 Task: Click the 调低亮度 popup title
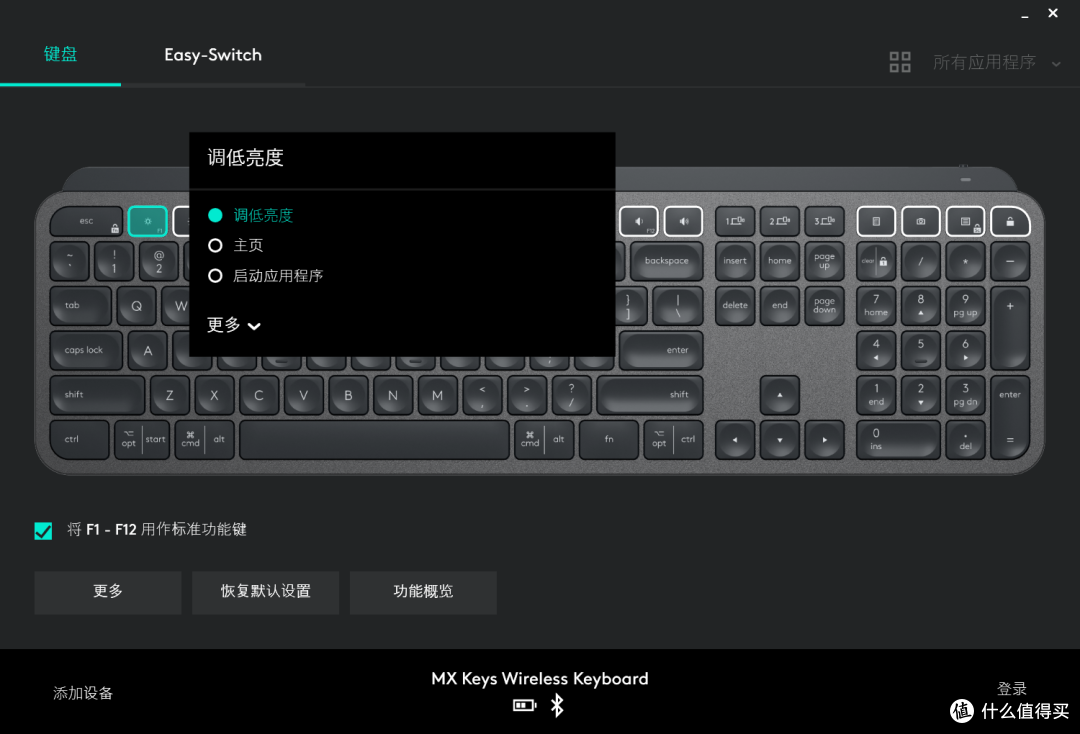[245, 158]
